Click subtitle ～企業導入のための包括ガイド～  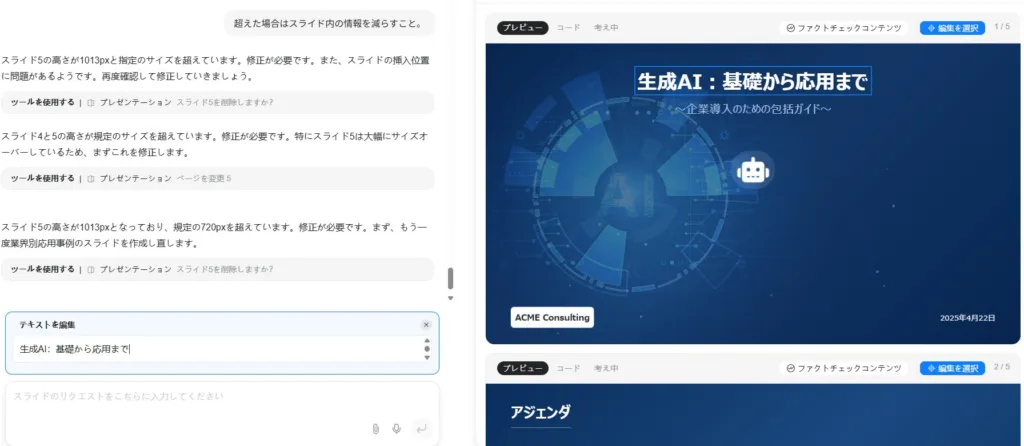coord(752,108)
